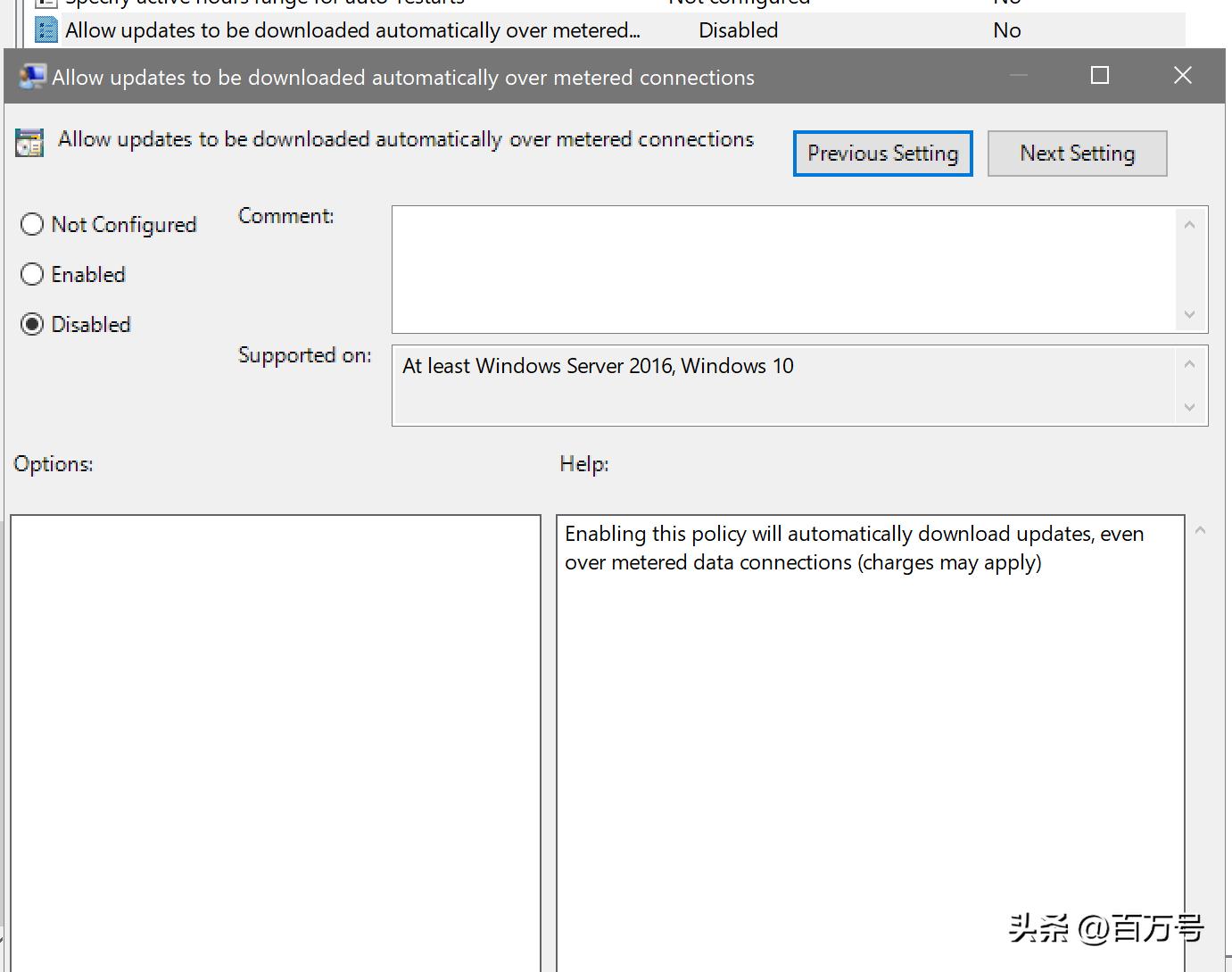The width and height of the screenshot is (1232, 972).
Task: Click the 'Disabled' state cell in background list
Action: tap(739, 30)
